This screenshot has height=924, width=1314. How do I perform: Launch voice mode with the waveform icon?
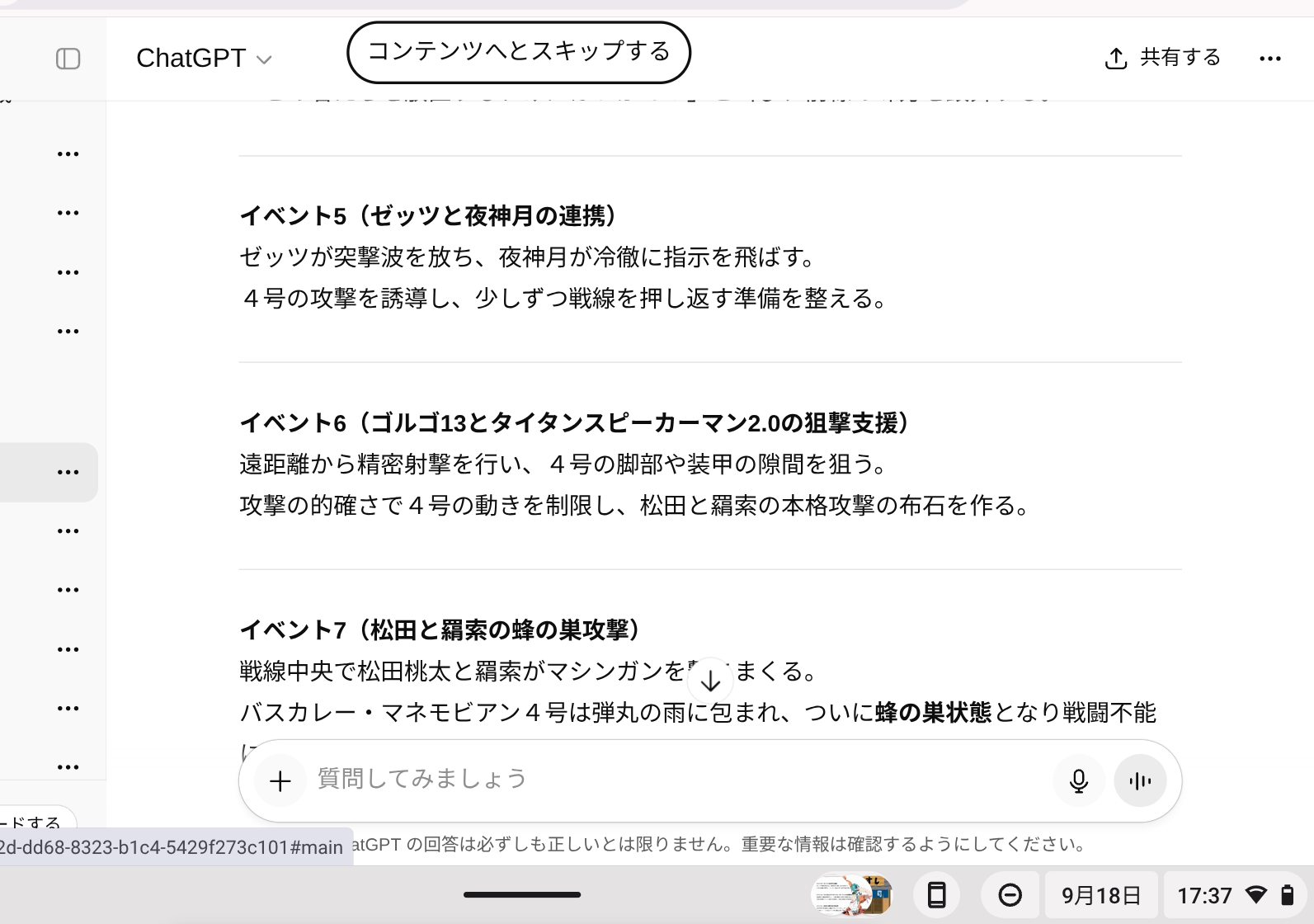1140,780
